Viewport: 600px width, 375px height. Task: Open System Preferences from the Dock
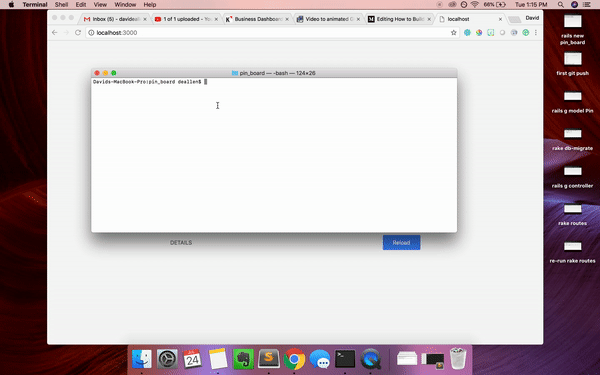point(167,359)
